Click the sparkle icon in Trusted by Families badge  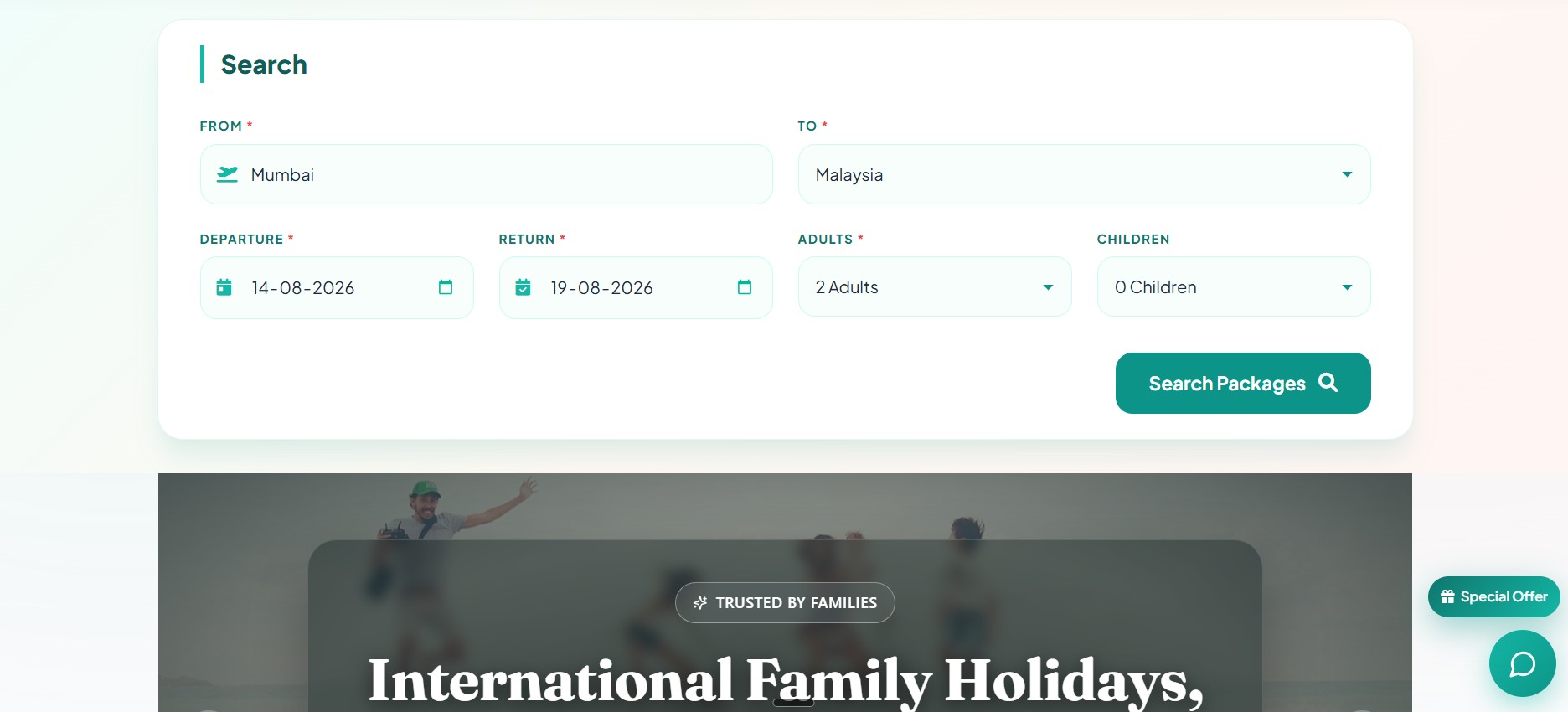click(700, 602)
